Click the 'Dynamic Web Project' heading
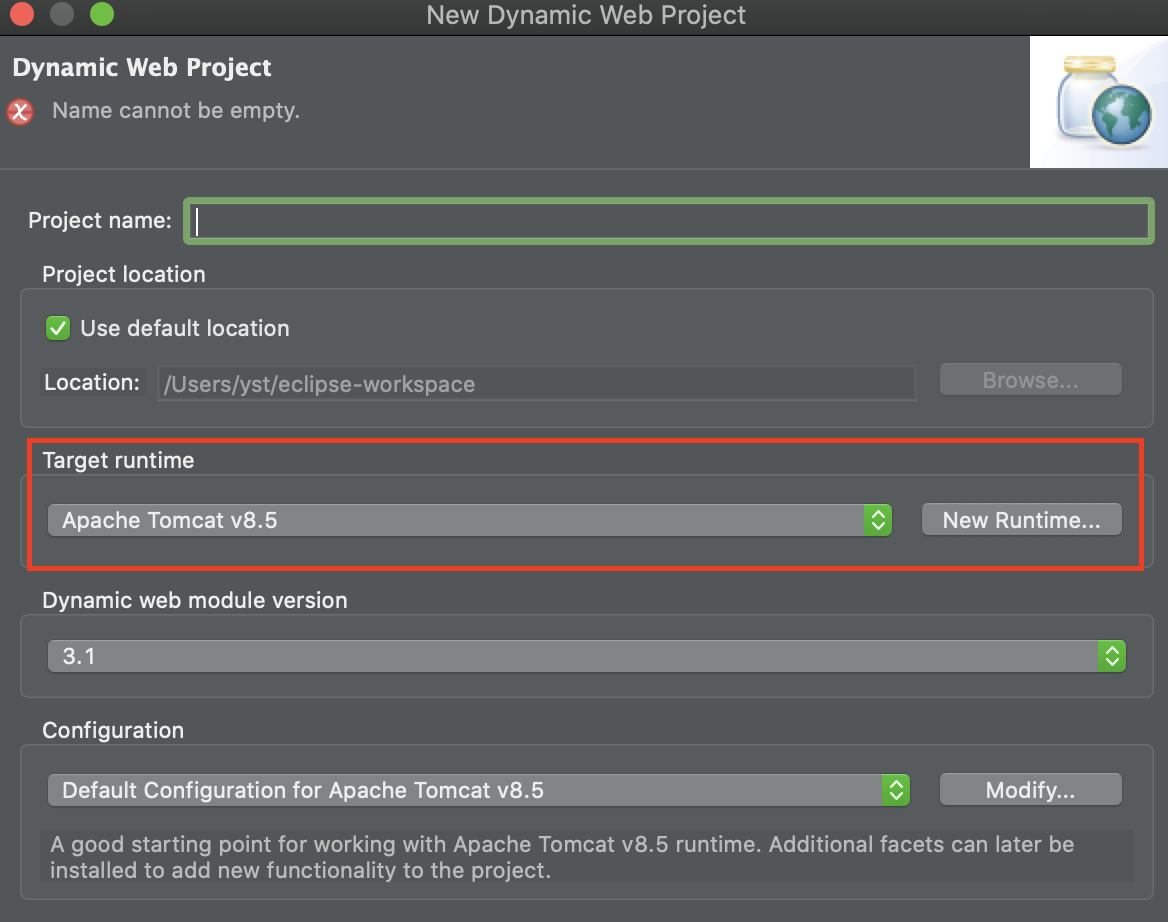 (x=142, y=67)
